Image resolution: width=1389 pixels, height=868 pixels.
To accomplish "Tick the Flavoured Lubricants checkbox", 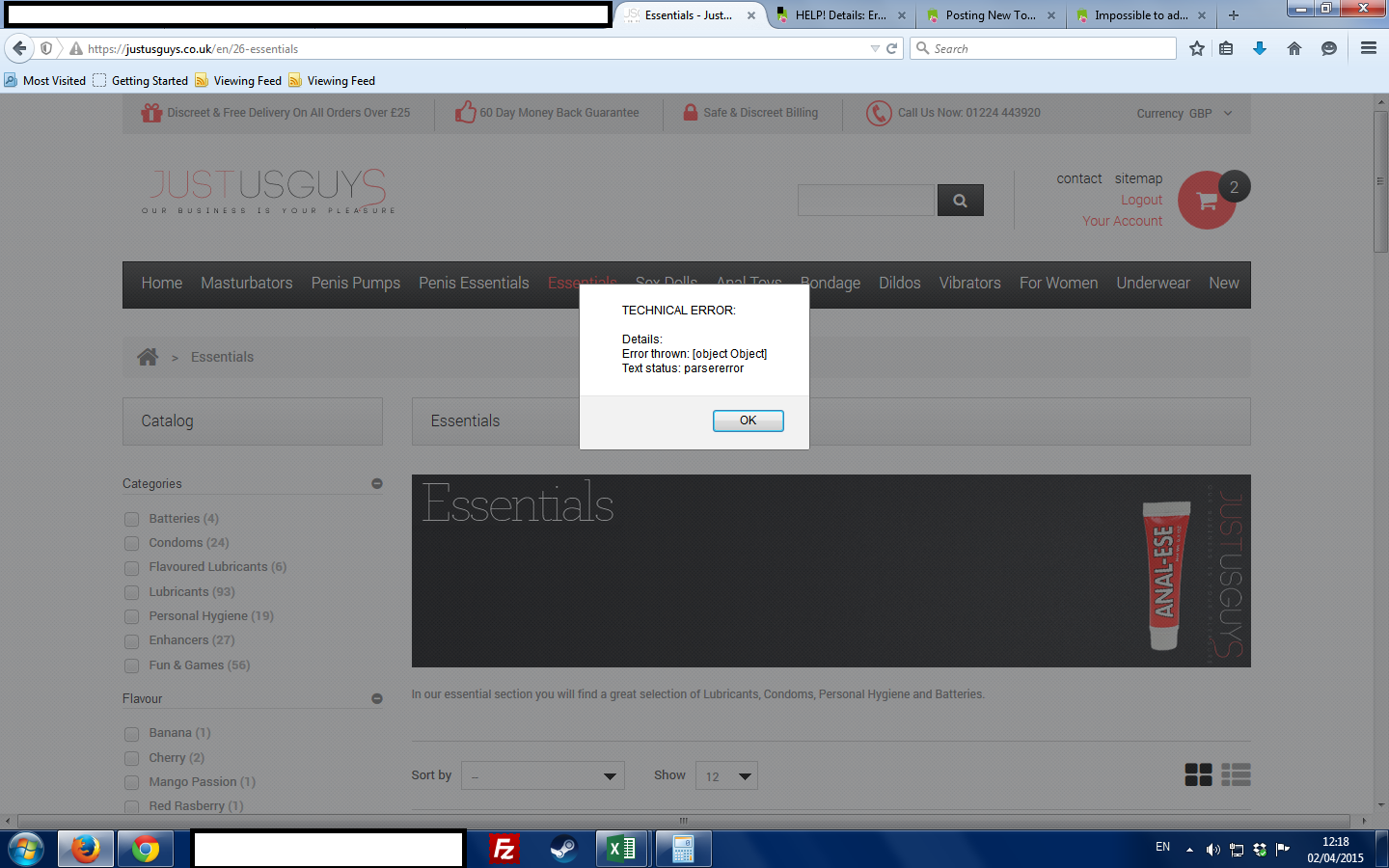I will (x=131, y=567).
